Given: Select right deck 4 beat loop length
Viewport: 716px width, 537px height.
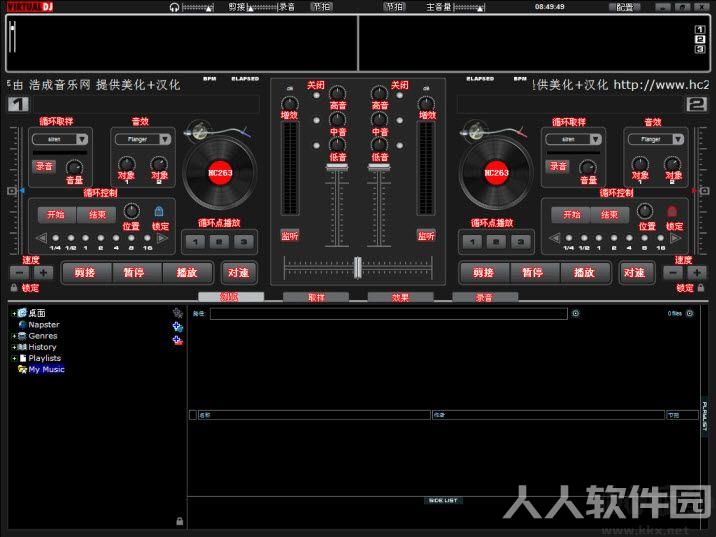Looking at the screenshot, I should pyautogui.click(x=629, y=238).
